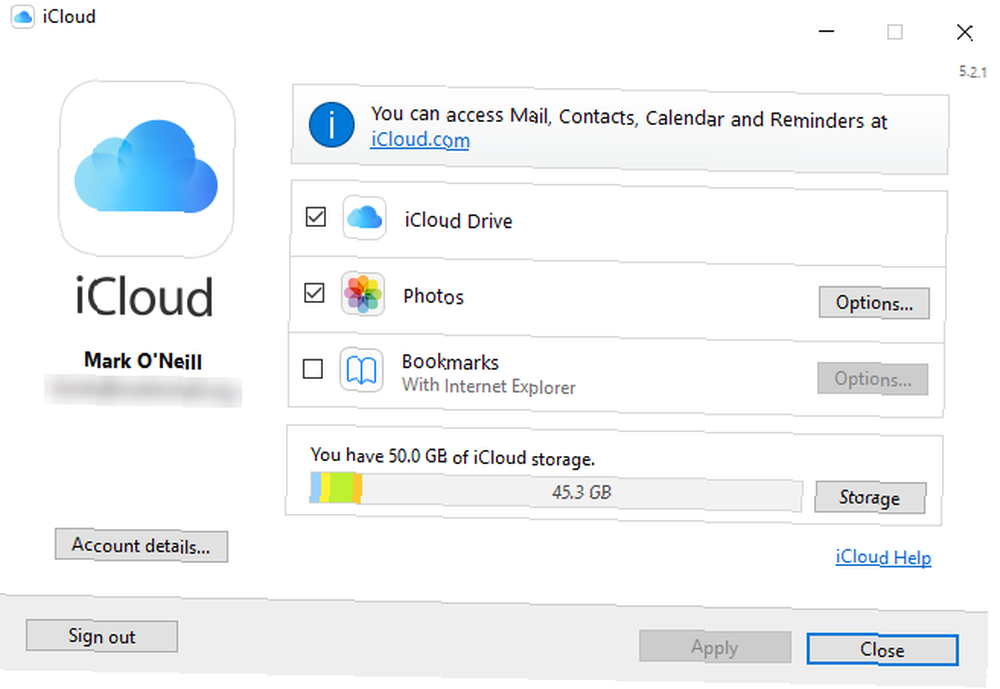
Task: Click the yellow segment in storage bar
Action: (325, 488)
